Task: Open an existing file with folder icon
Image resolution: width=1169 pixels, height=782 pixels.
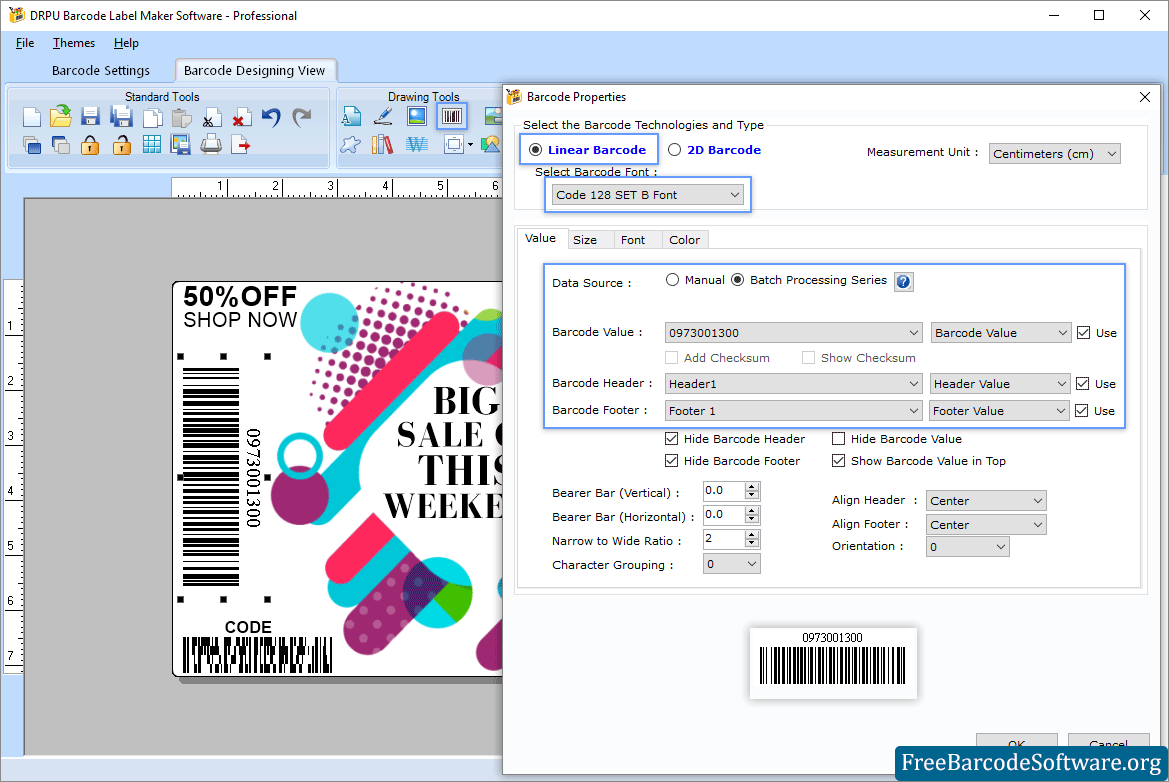Action: point(61,116)
